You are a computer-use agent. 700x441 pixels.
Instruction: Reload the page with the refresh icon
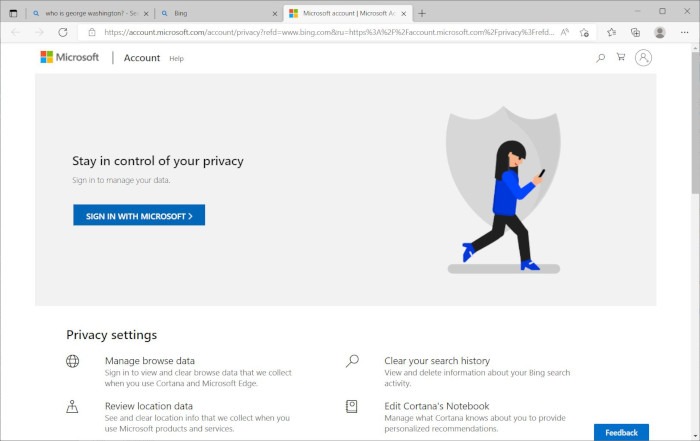(63, 32)
